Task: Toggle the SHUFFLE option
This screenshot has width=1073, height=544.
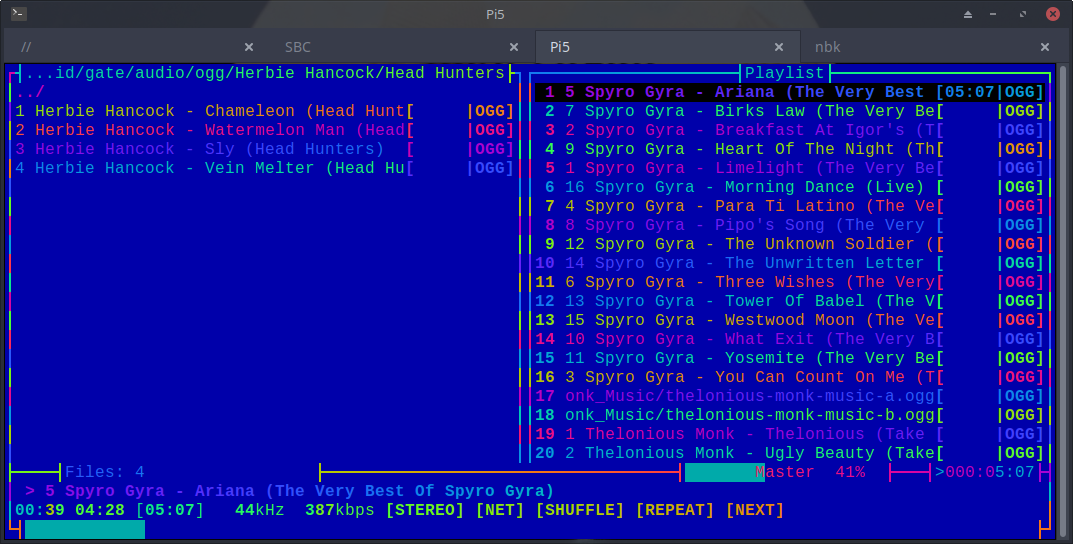Action: (x=580, y=510)
